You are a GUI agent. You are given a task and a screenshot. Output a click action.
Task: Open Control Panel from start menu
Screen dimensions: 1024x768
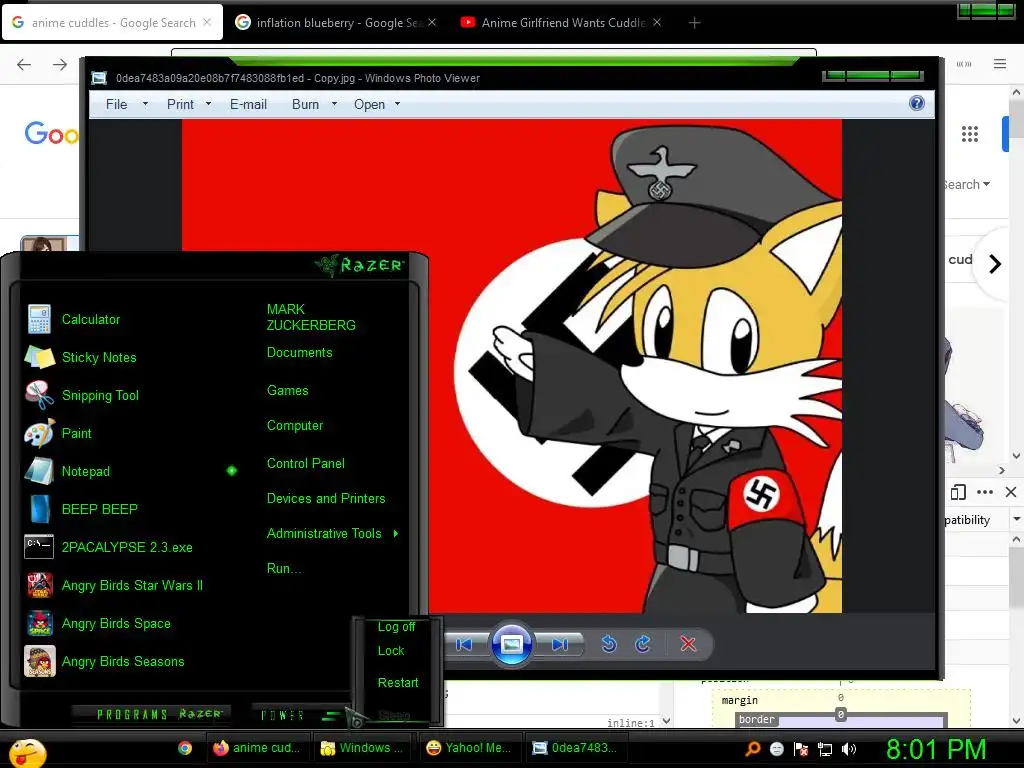pos(306,464)
